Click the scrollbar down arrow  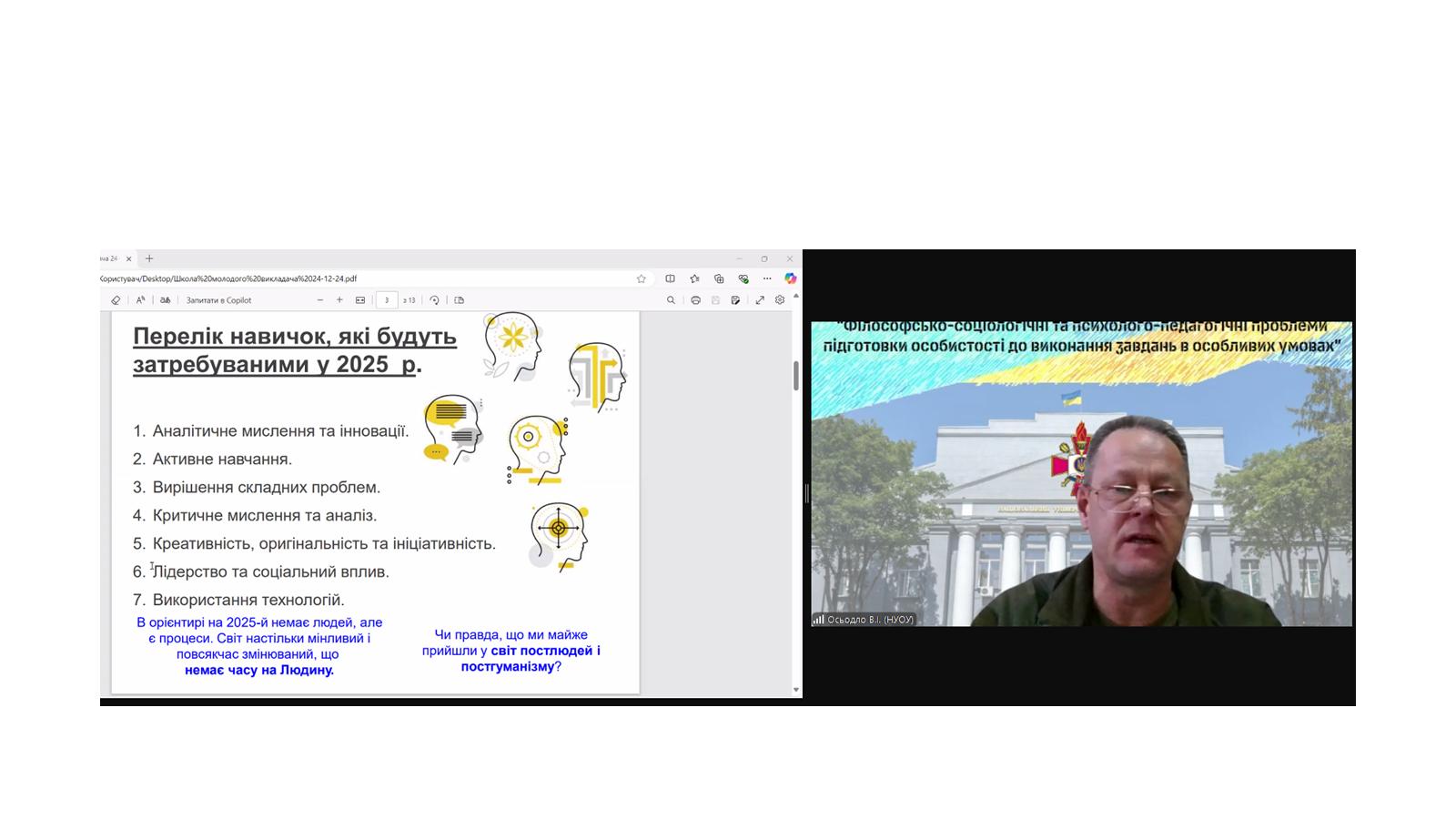click(796, 690)
